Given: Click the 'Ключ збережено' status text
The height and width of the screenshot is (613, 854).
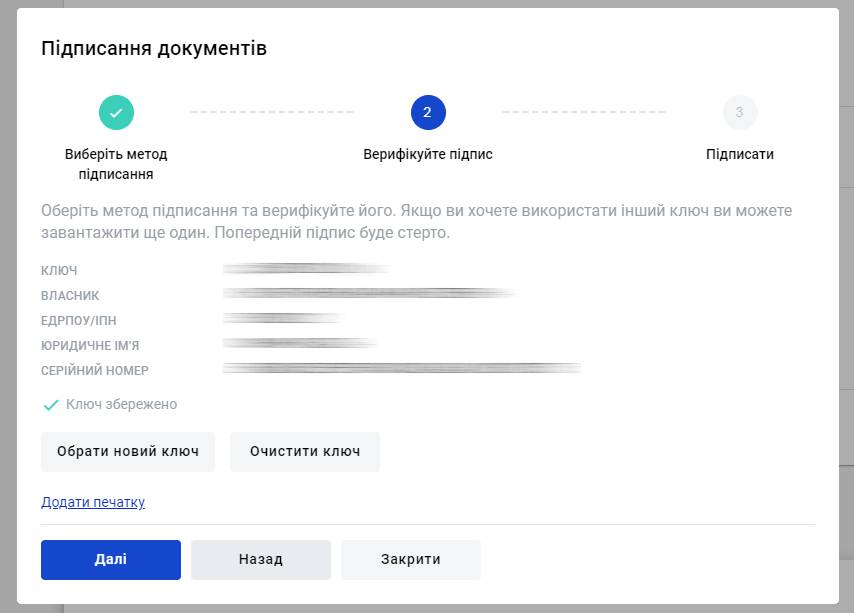Looking at the screenshot, I should tap(121, 405).
